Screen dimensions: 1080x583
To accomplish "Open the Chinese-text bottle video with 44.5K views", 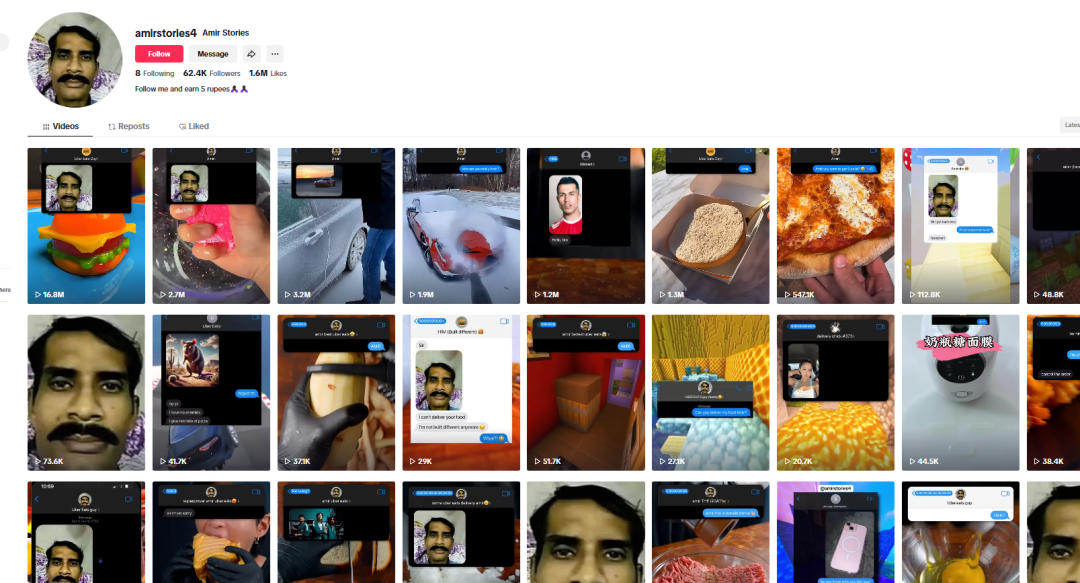I will click(961, 393).
